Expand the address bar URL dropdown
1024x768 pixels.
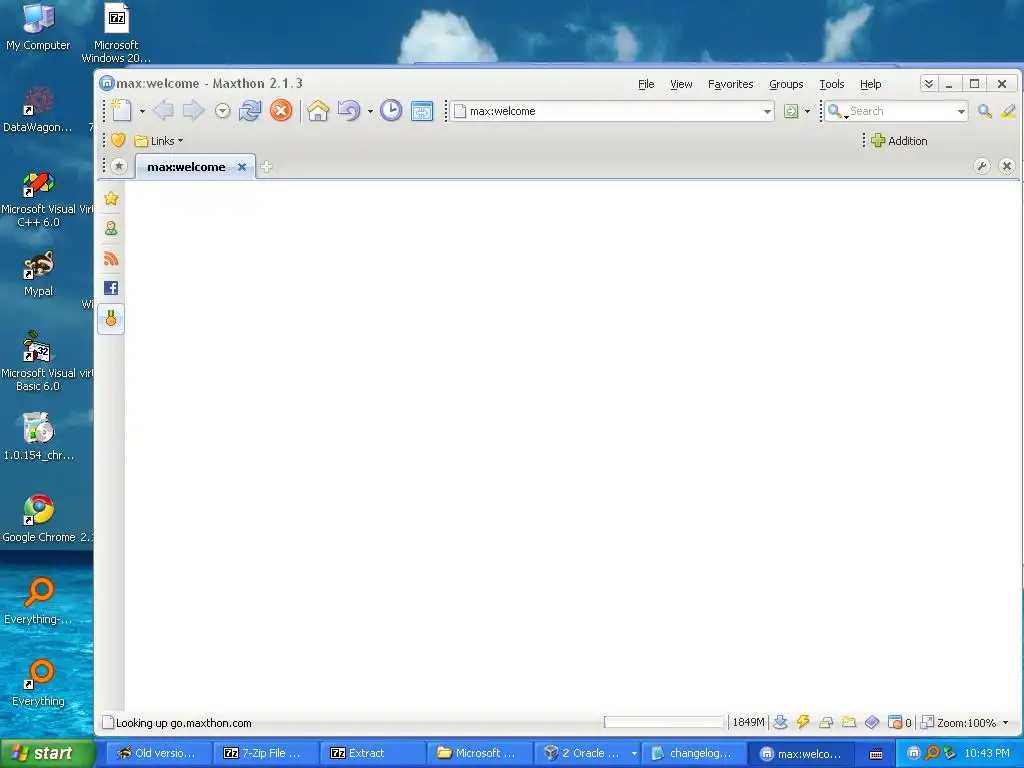[767, 112]
